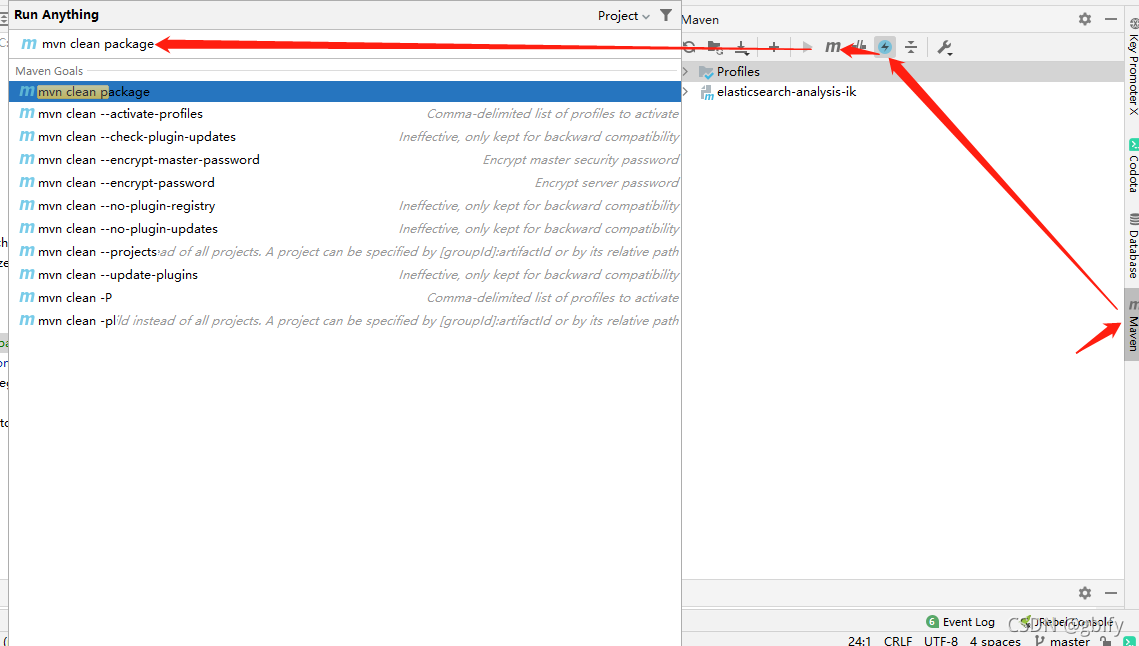Open the Codota side tab
This screenshot has width=1139, height=646.
click(1132, 165)
